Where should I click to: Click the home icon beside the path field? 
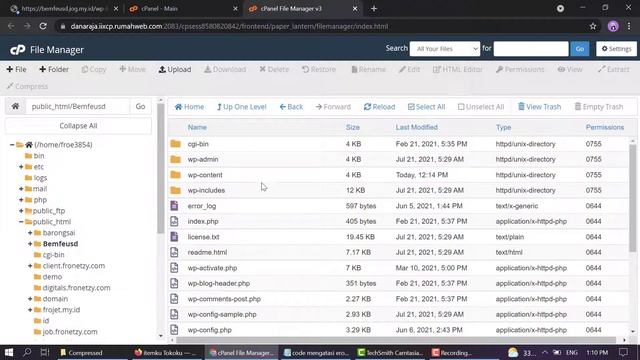[16, 107]
